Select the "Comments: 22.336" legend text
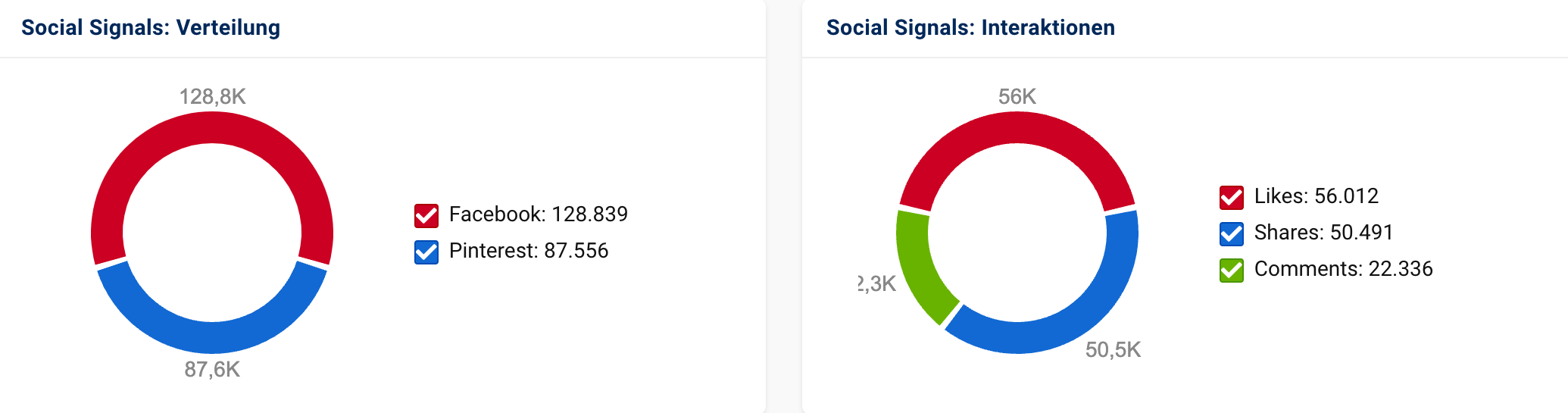The height and width of the screenshot is (413, 1568). [x=1343, y=269]
